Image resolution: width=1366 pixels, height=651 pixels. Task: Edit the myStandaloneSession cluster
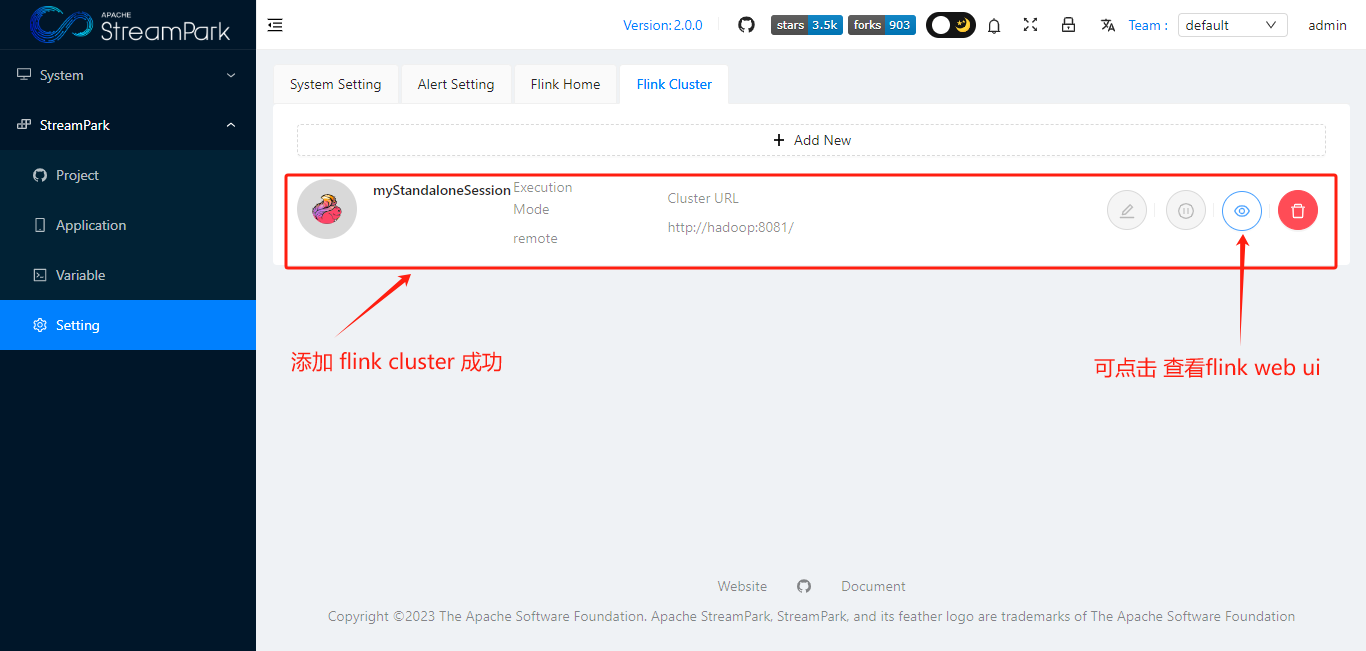point(1126,211)
